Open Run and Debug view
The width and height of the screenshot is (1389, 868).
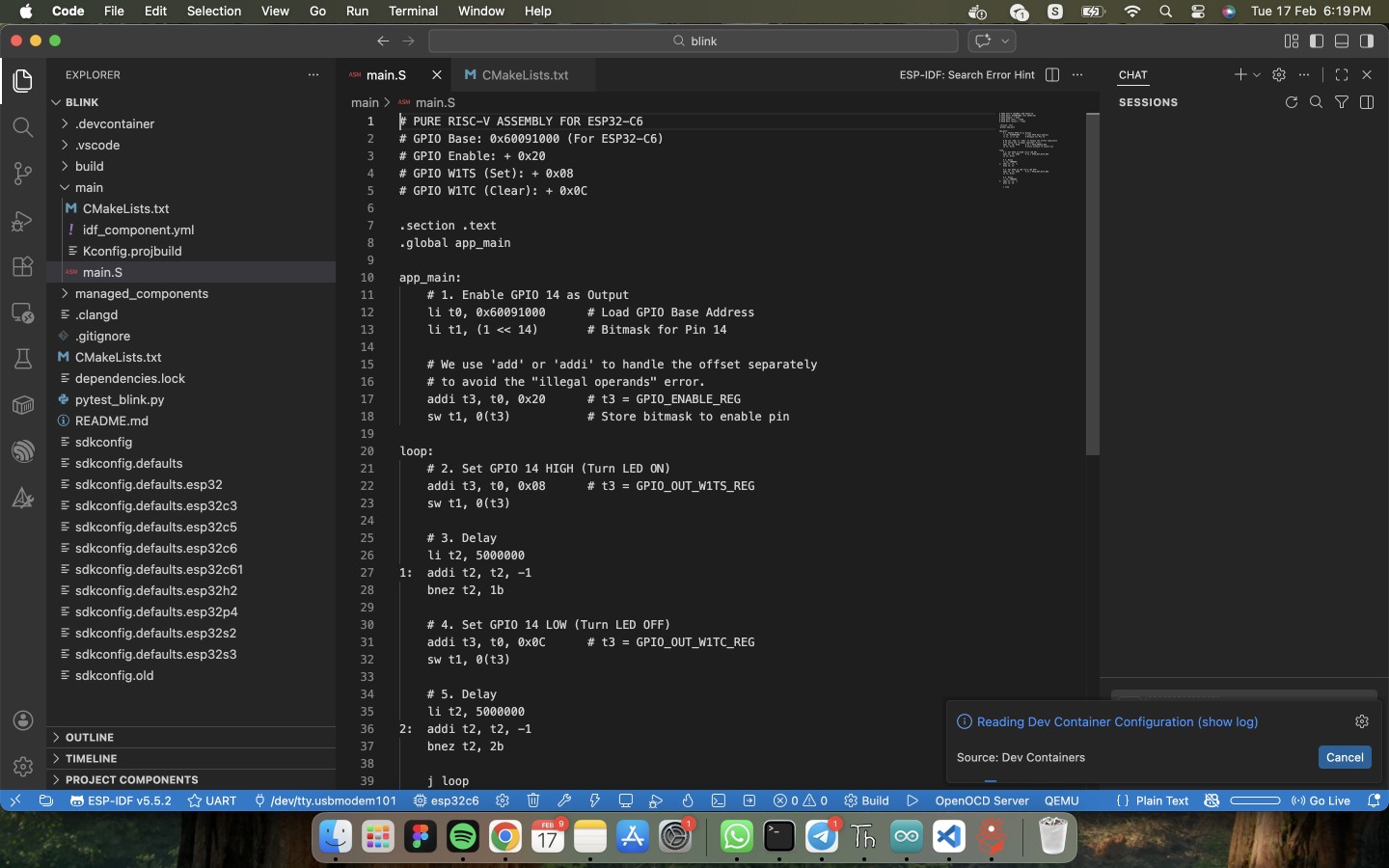click(x=23, y=221)
